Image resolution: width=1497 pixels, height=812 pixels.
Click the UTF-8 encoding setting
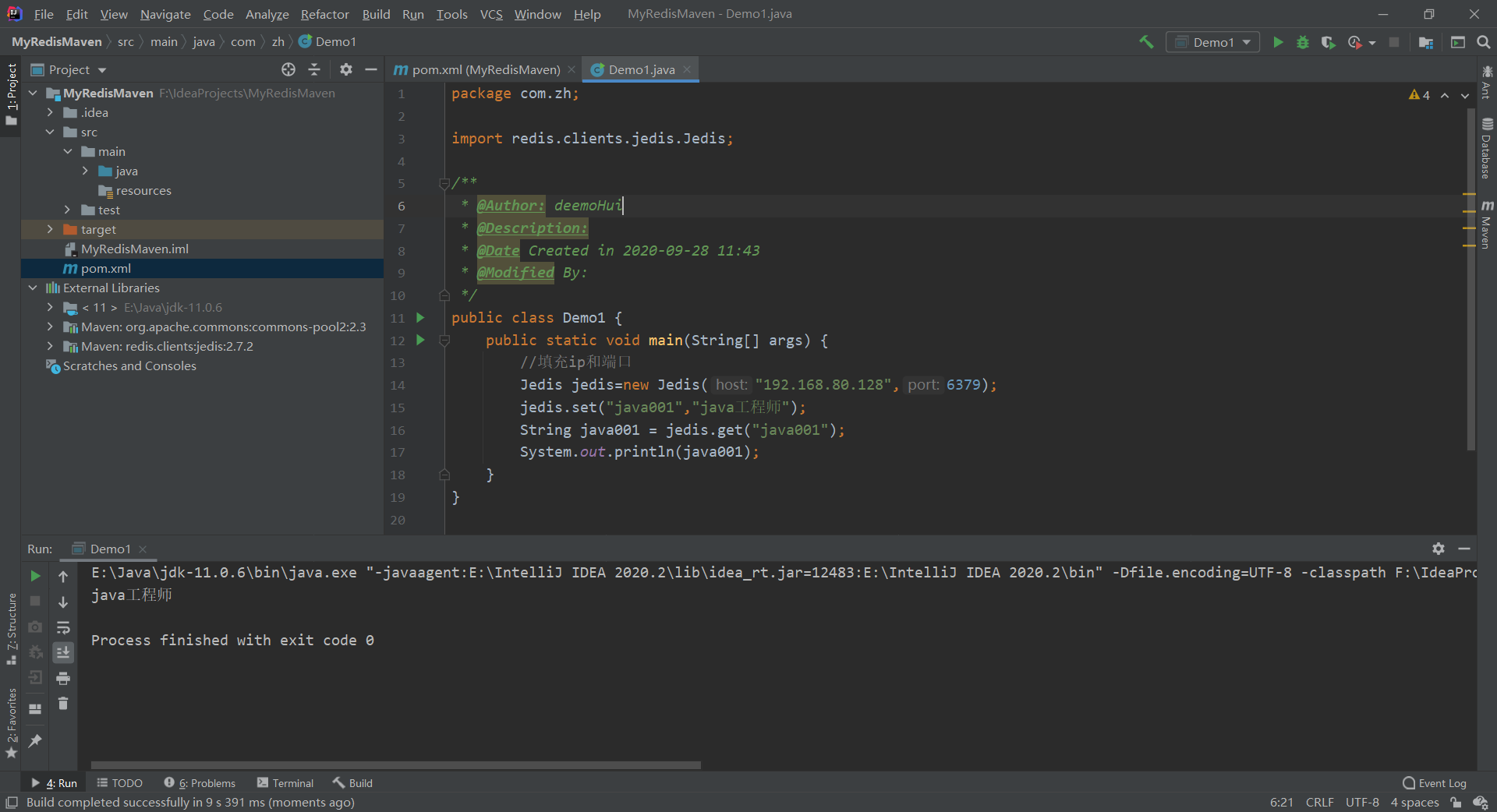pyautogui.click(x=1362, y=802)
